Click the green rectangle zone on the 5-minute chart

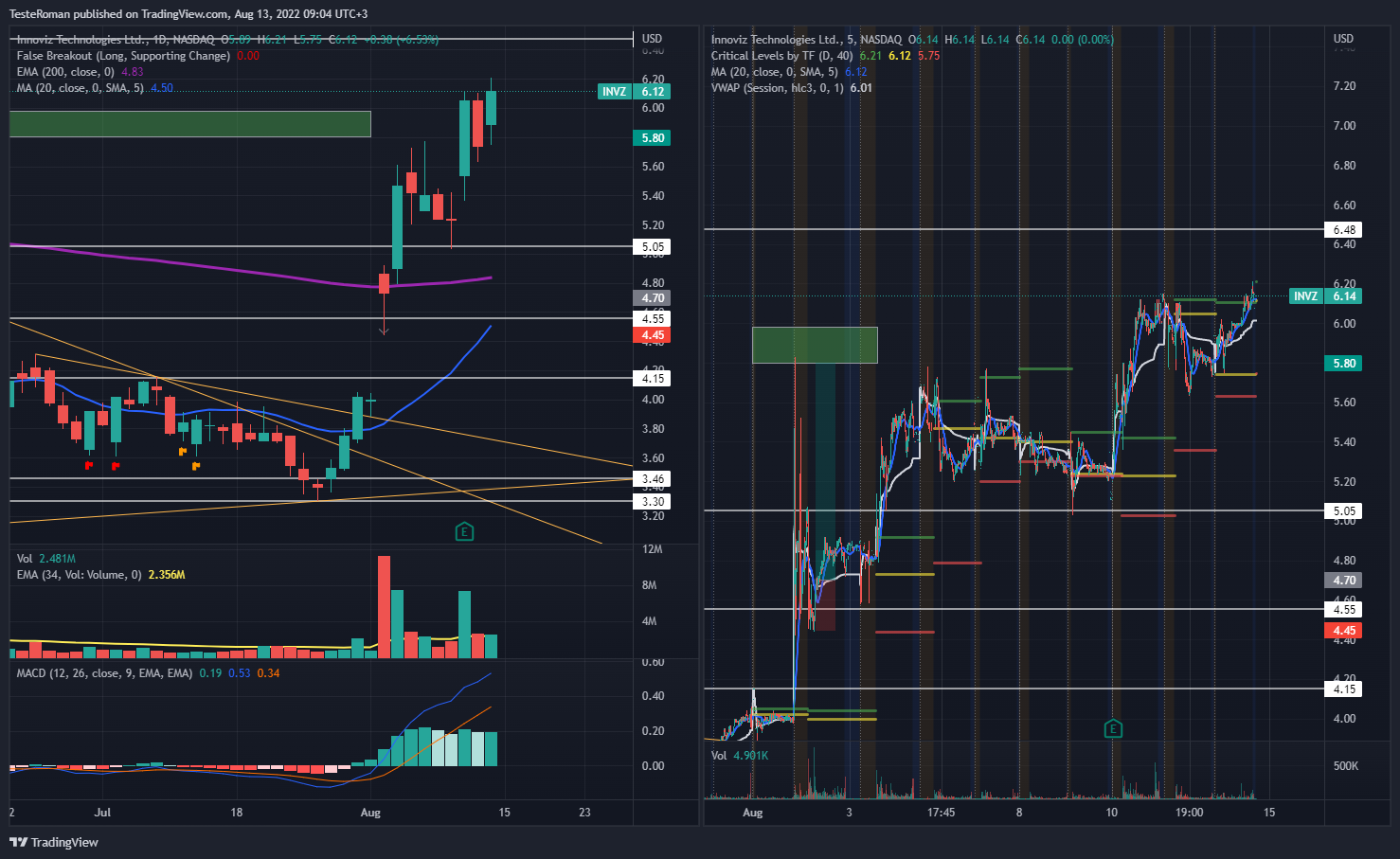click(815, 345)
